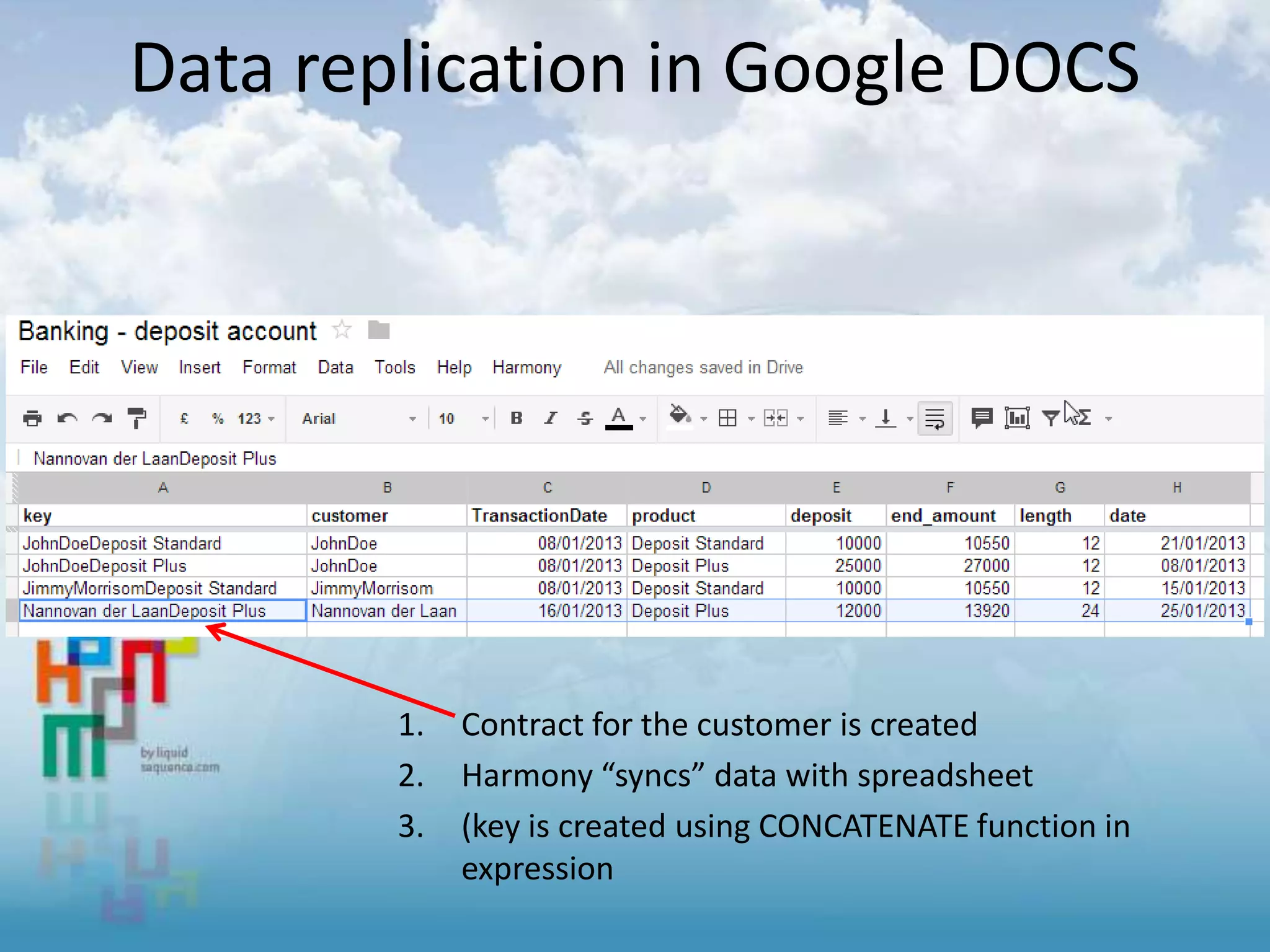Select column H header
The image size is (1270, 952).
[1177, 488]
